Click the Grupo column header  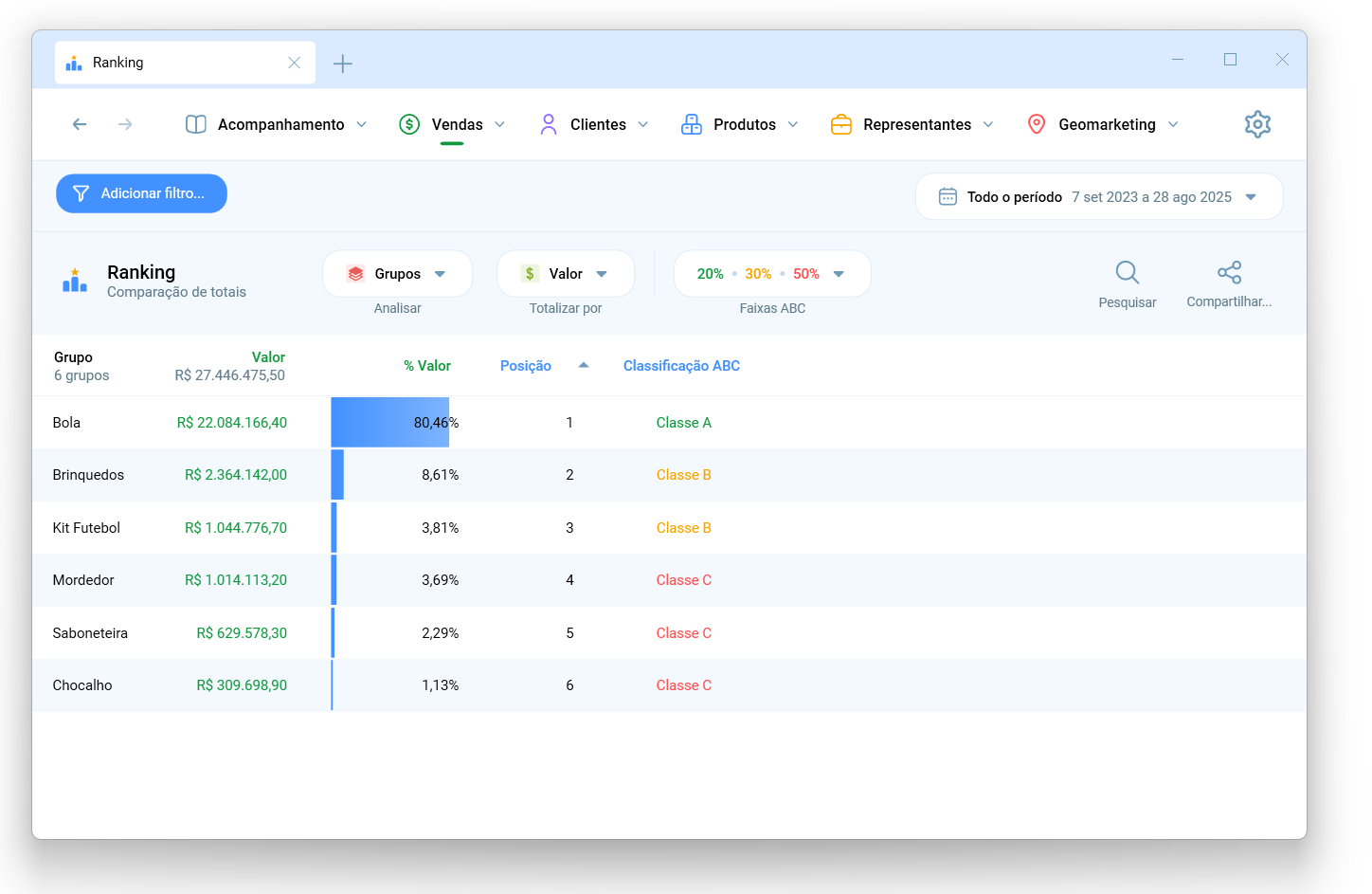click(x=73, y=357)
